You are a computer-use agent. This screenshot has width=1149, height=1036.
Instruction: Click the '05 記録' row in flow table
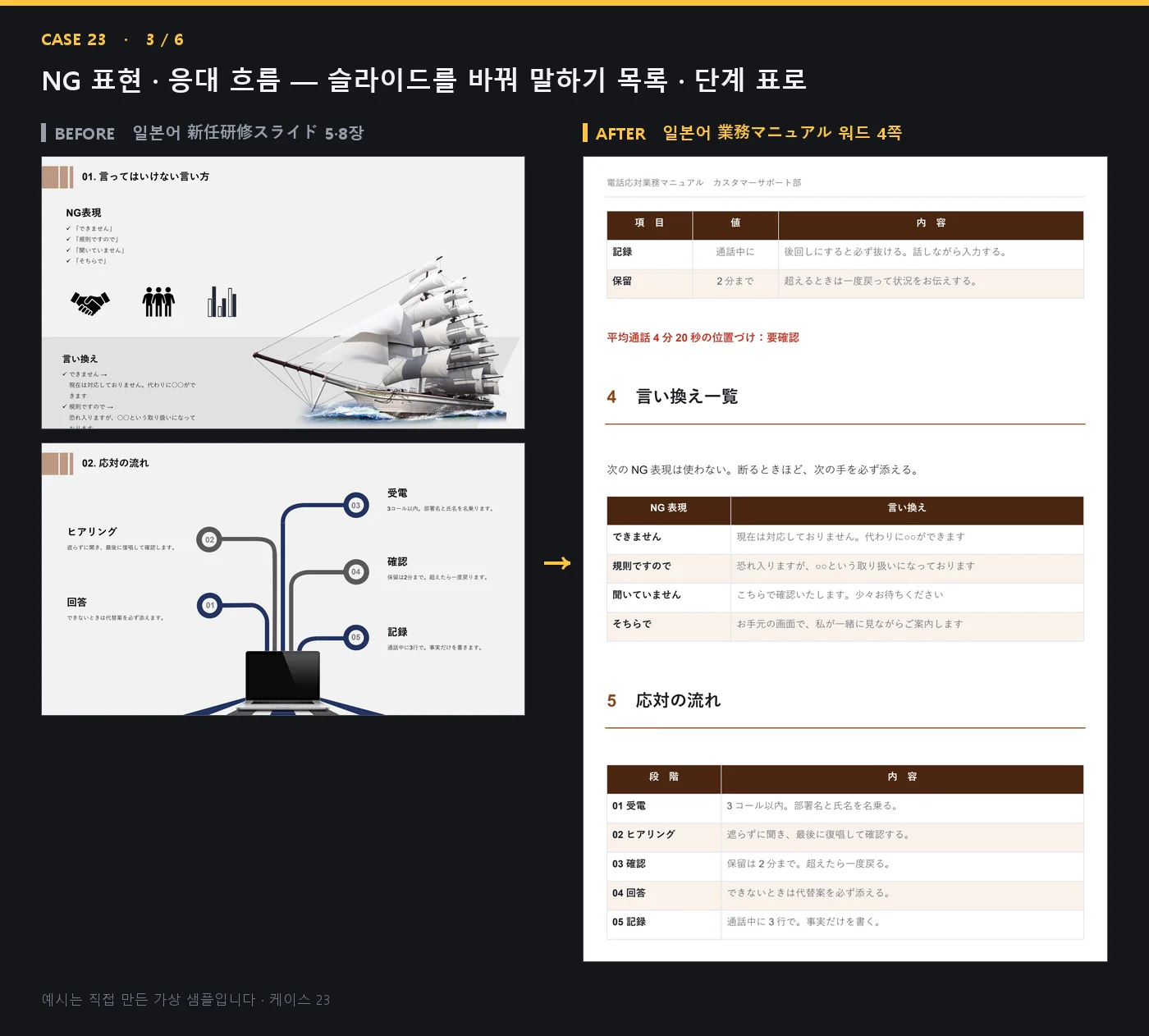click(x=845, y=924)
